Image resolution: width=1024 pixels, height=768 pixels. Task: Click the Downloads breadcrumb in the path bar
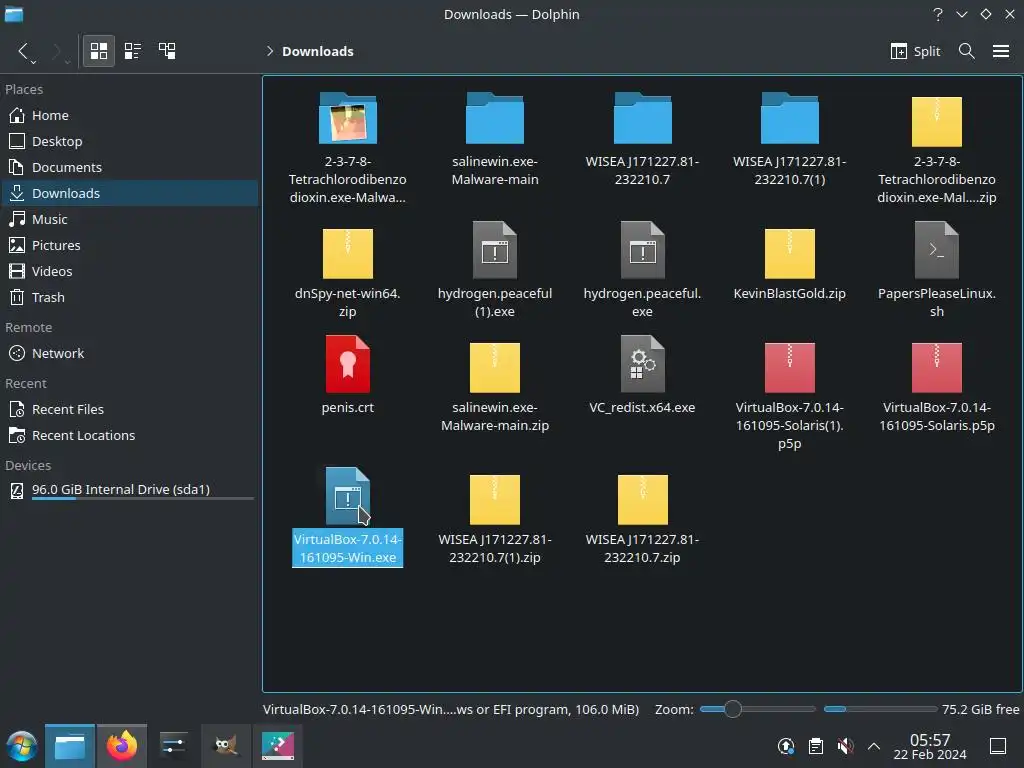click(x=317, y=52)
